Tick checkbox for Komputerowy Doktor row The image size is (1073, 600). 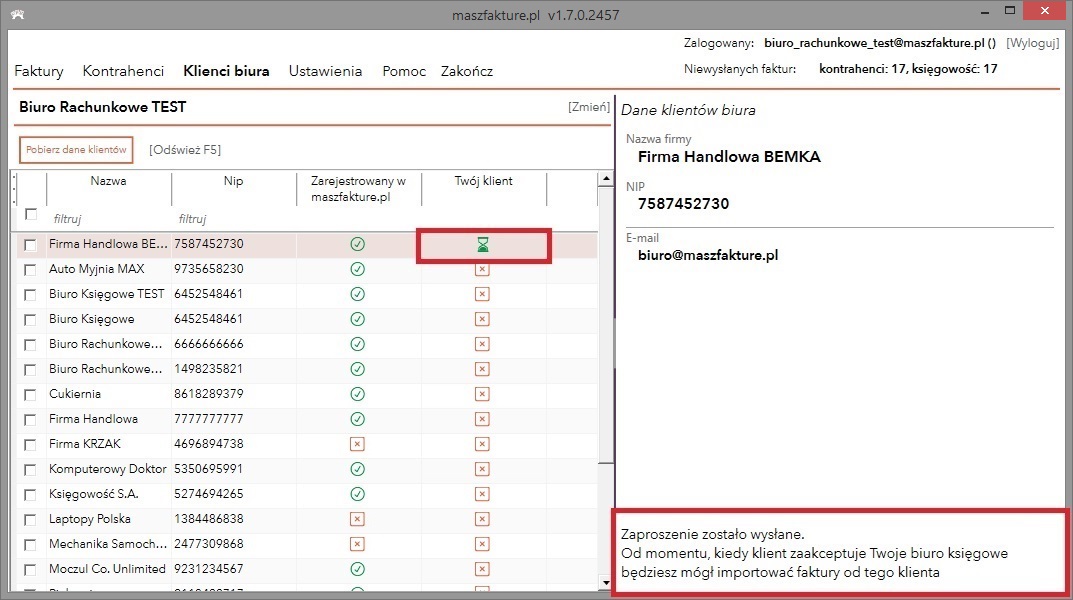(x=30, y=470)
